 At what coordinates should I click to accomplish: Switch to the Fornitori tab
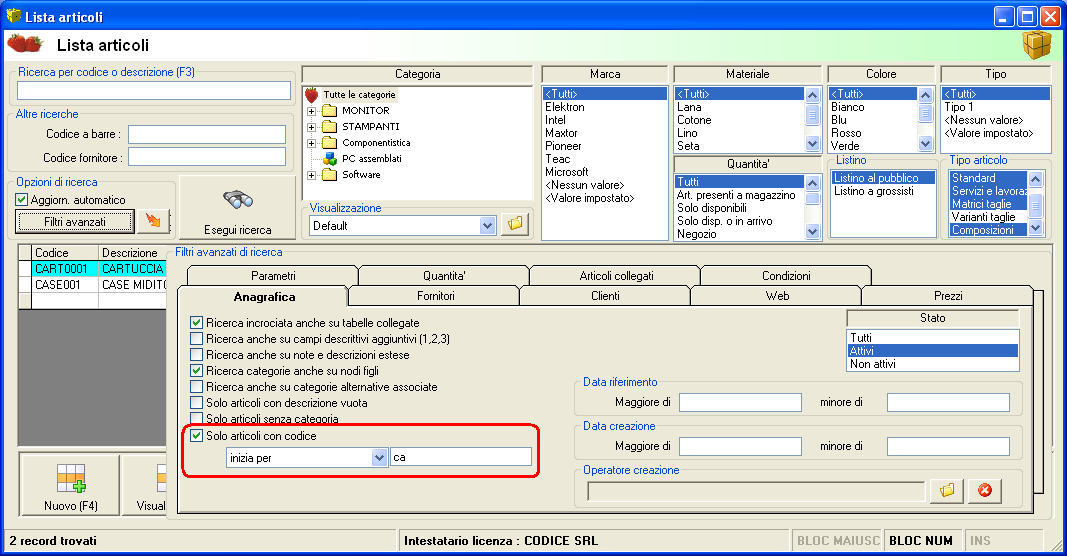pyautogui.click(x=436, y=296)
